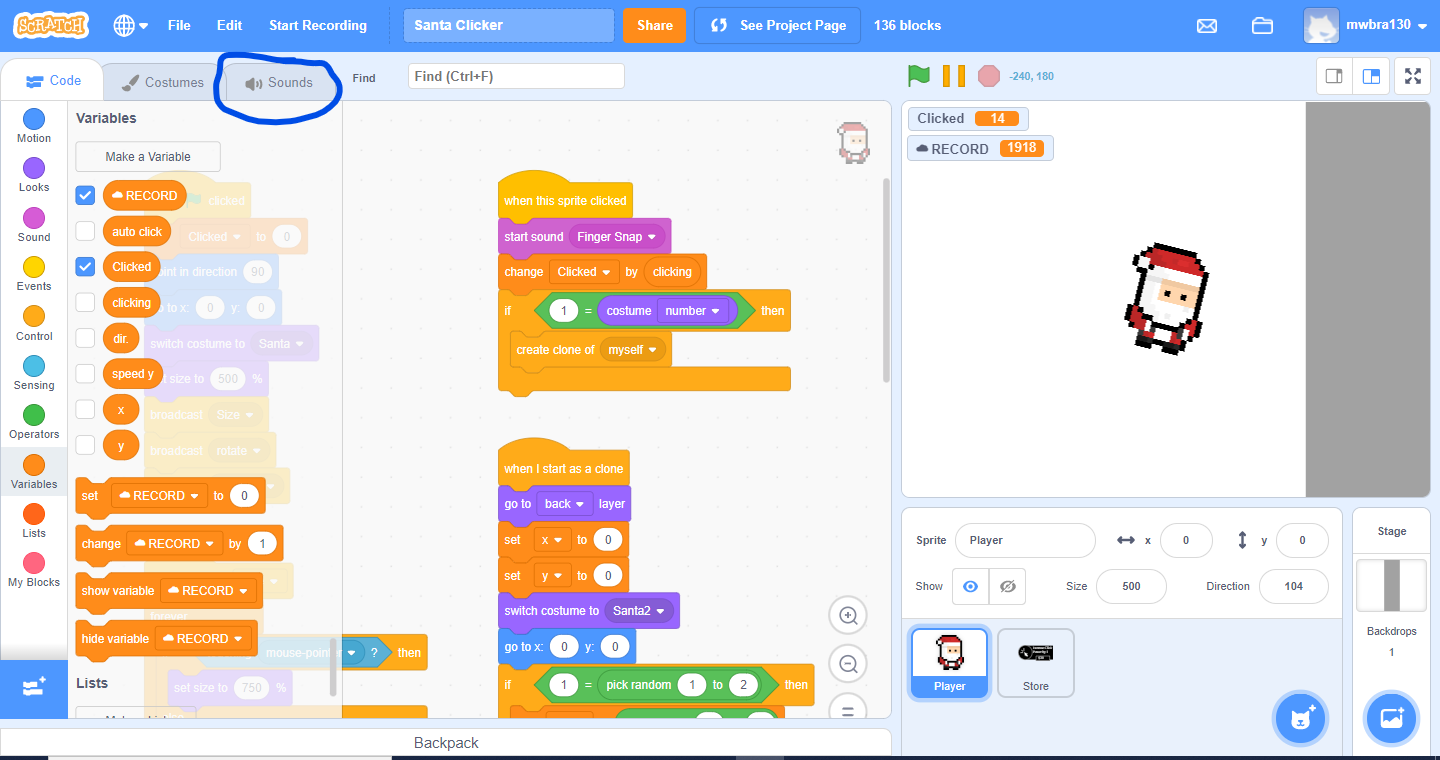Screen dimensions: 1440x760
Task: Click the green flag to run project
Action: point(918,76)
